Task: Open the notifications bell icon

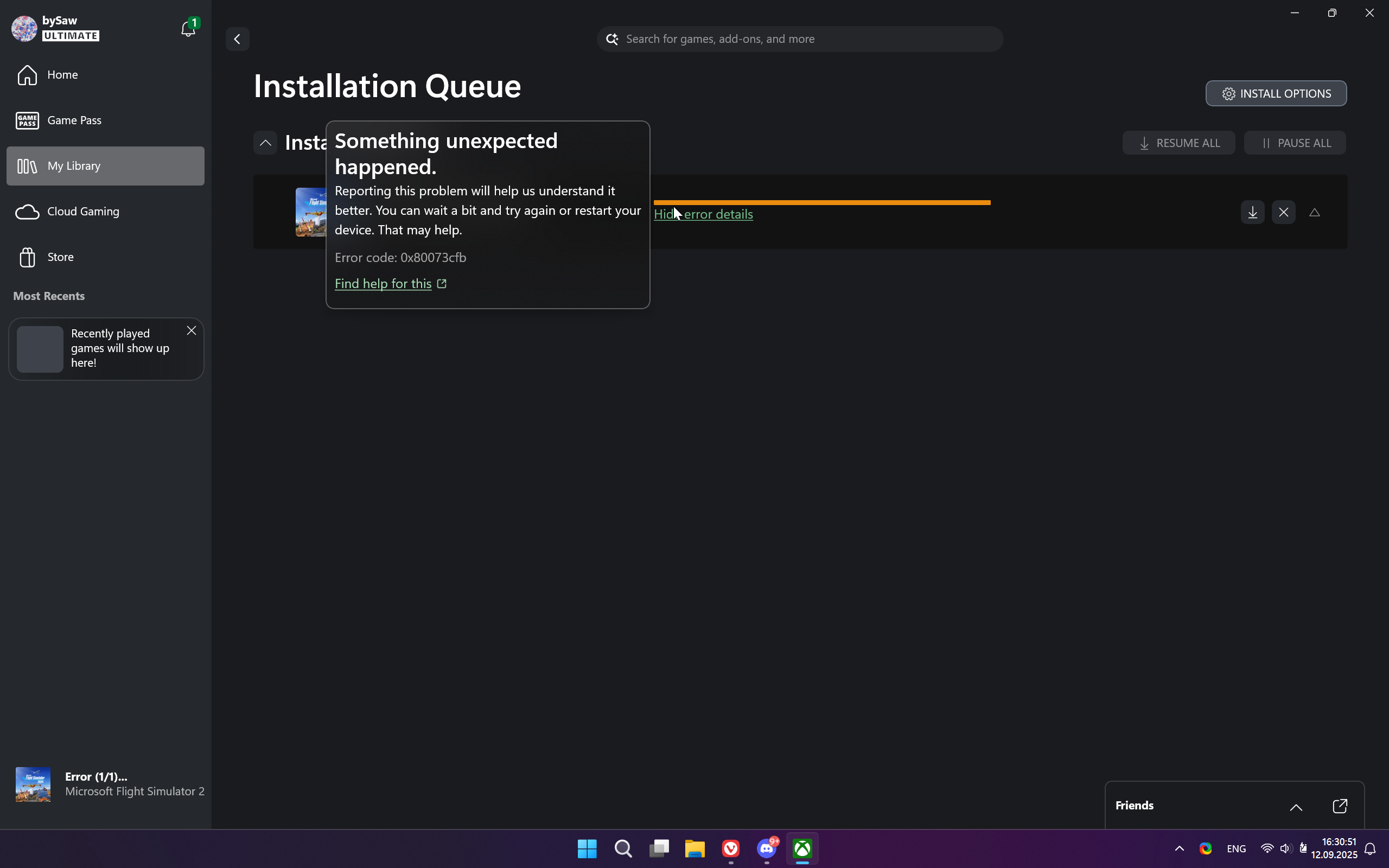Action: pyautogui.click(x=188, y=29)
